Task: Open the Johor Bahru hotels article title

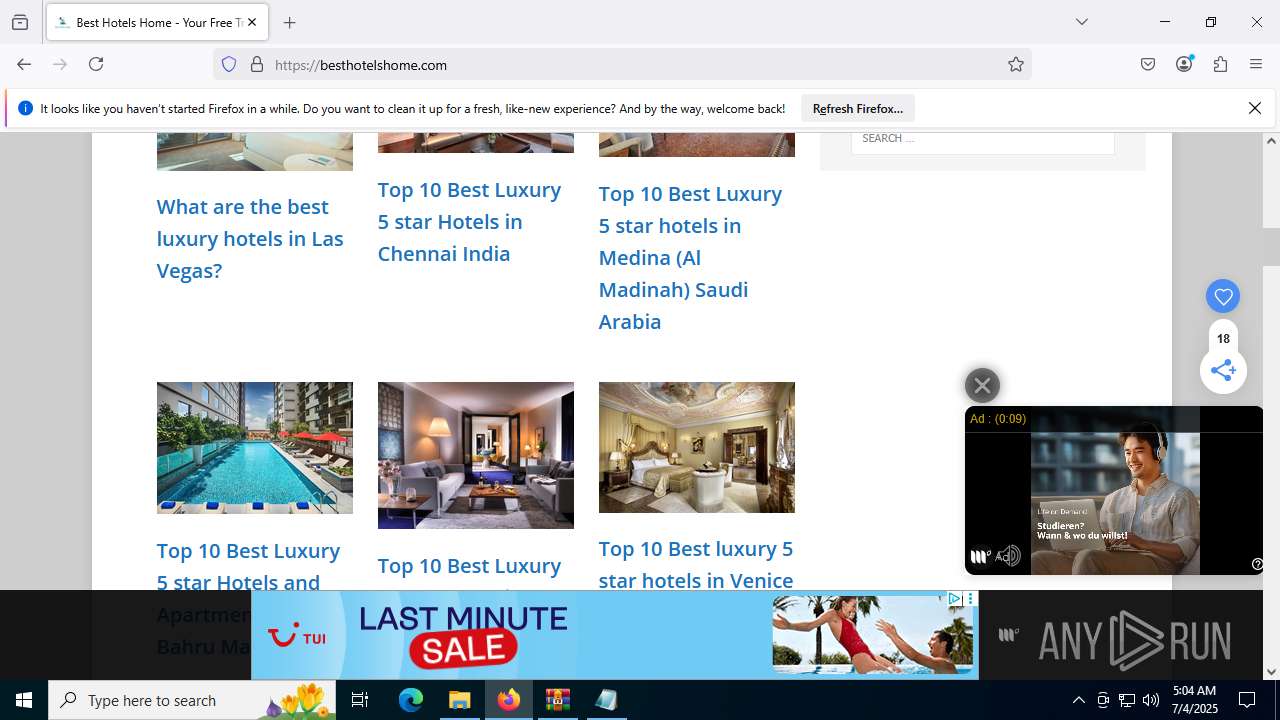Action: click(248, 598)
